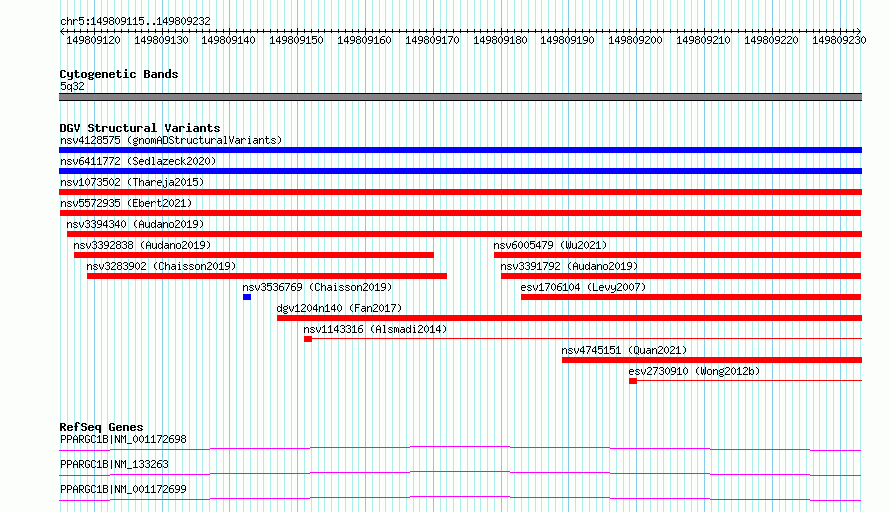Click ruler position 149809120

pos(93,40)
